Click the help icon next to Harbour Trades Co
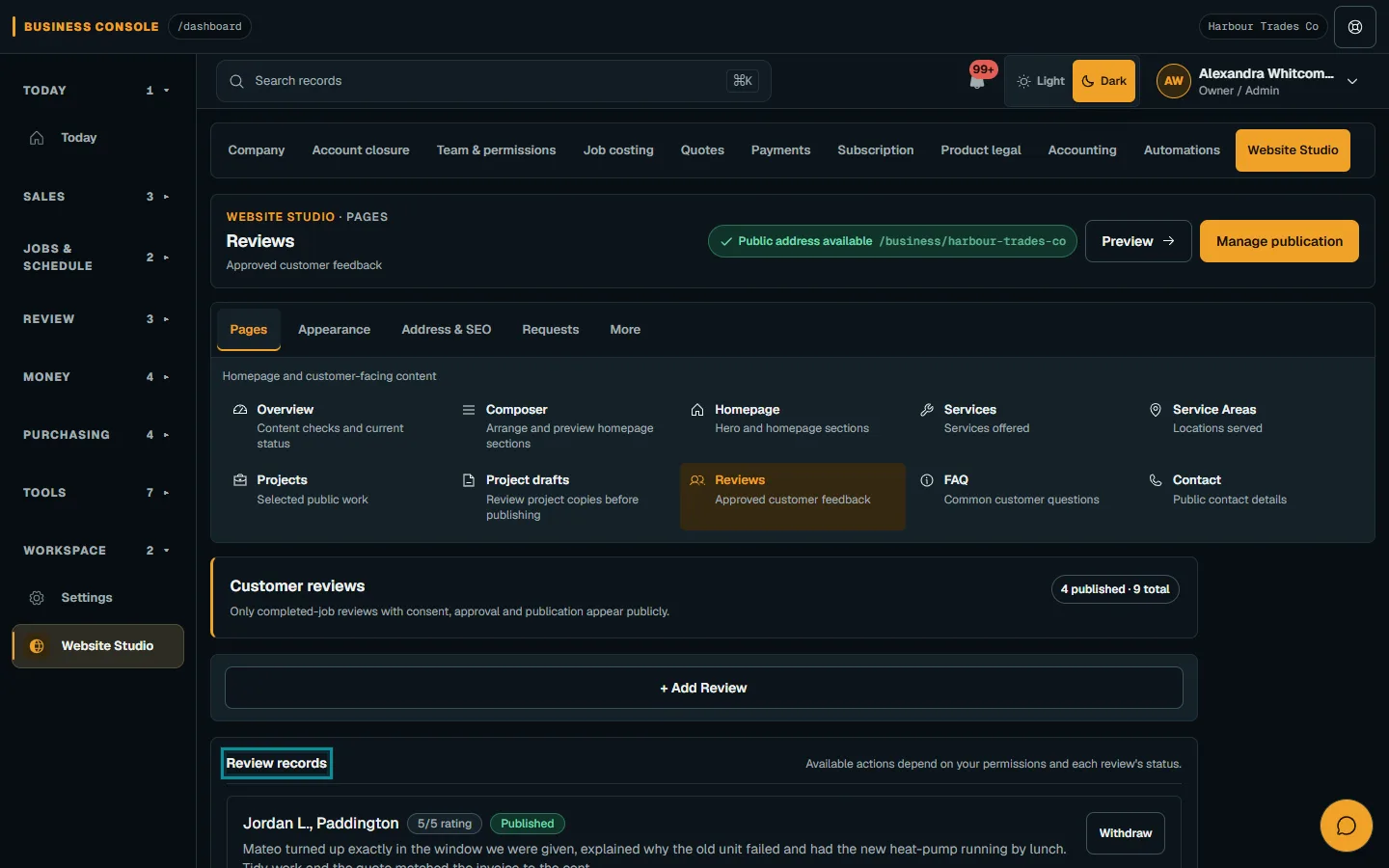 [1355, 27]
